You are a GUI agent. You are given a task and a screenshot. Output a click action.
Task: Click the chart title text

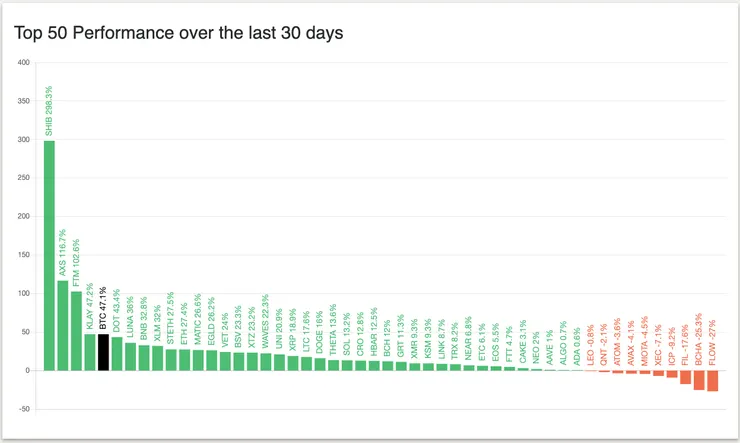179,33
